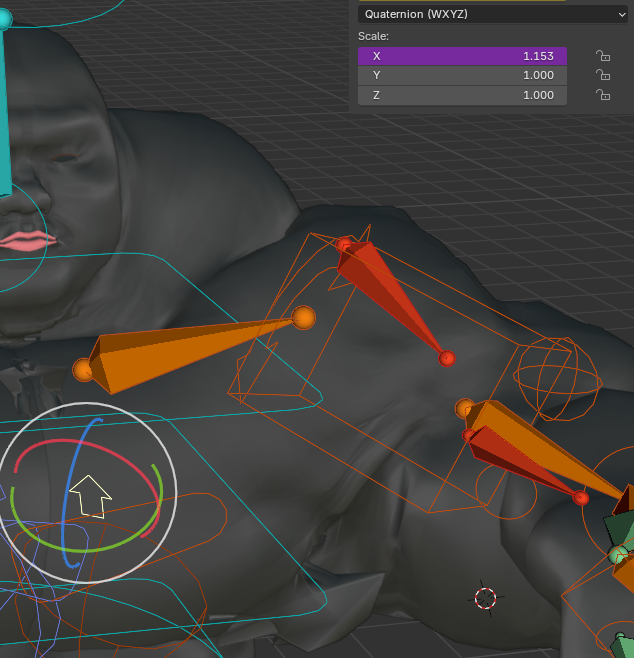Screen dimensions: 634x658
Task: Click the Scale Z field showing 1.000
Action: [462, 95]
